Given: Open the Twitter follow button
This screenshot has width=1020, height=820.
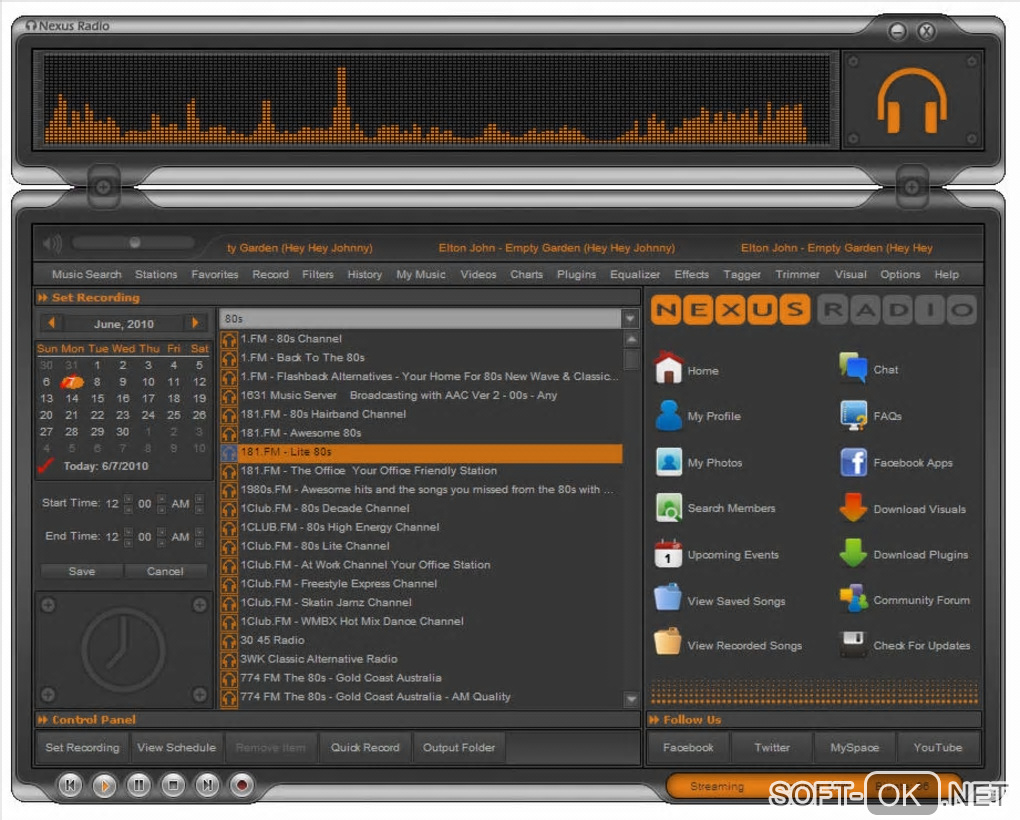Looking at the screenshot, I should click(772, 747).
